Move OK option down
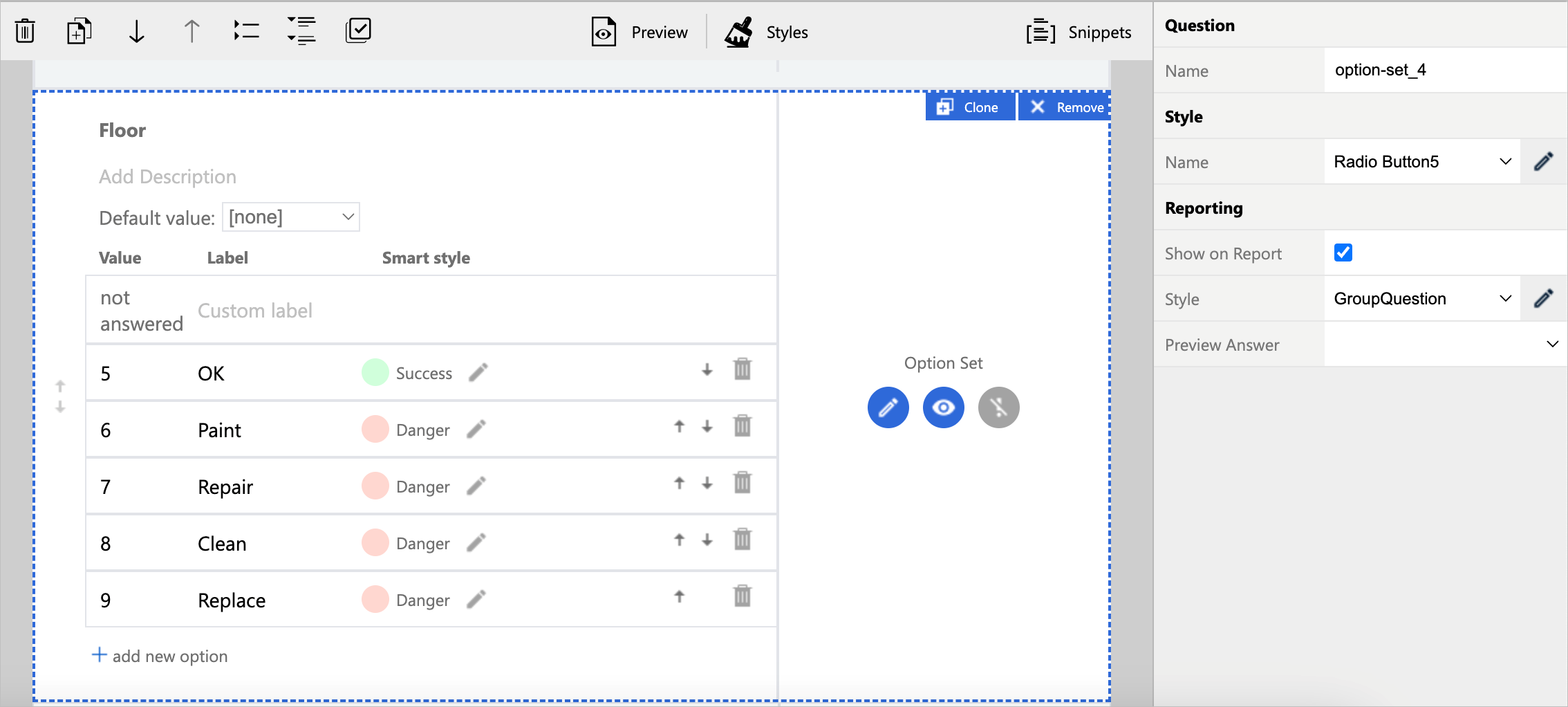Screen dimensions: 1568x707 (x=707, y=370)
